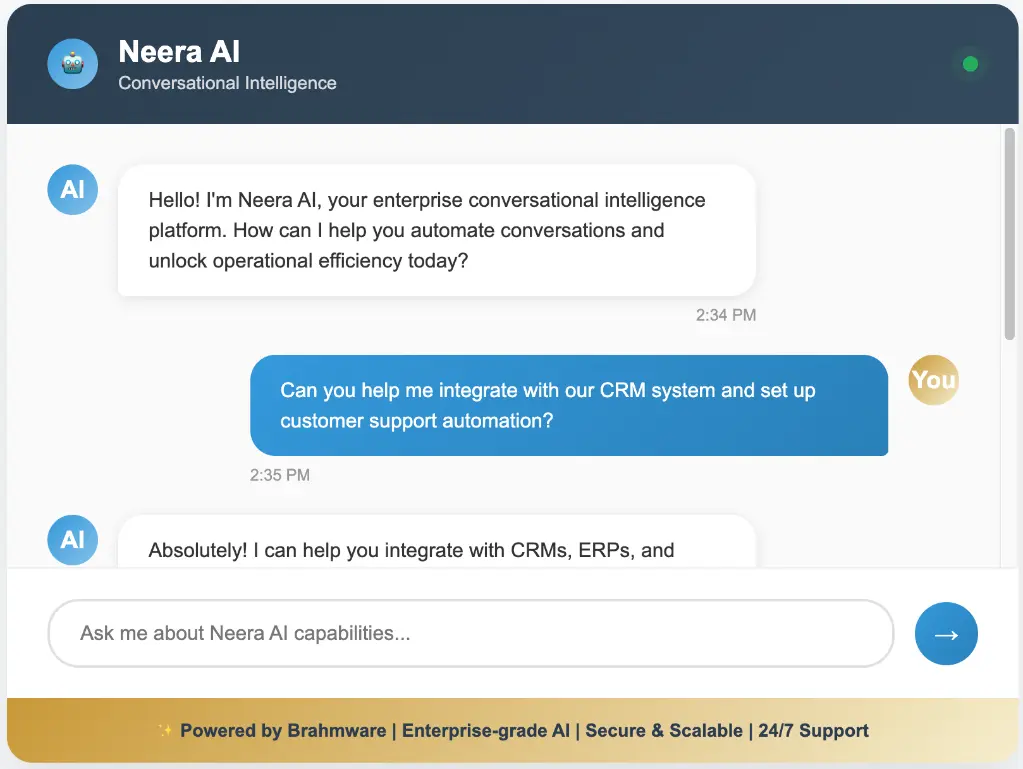The height and width of the screenshot is (769, 1023).
Task: Click the AI avatar beside the "Absolutely!" reply
Action: pos(72,540)
